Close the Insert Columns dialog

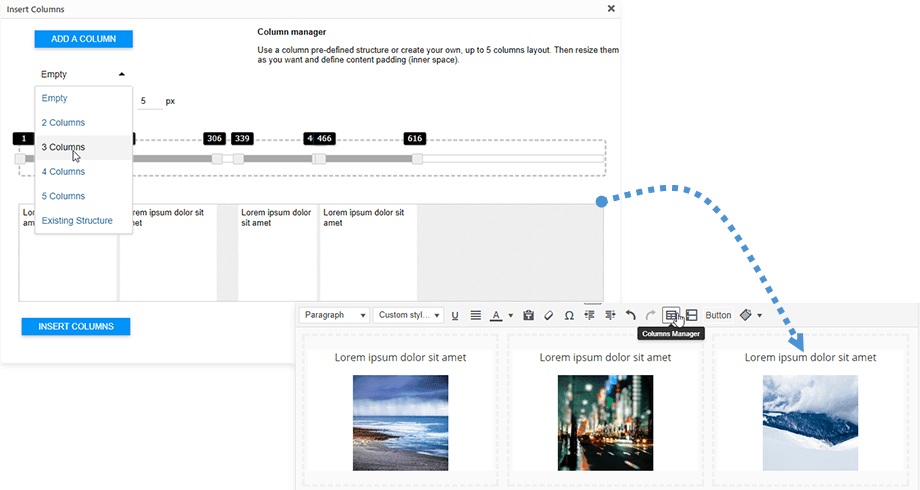611,8
